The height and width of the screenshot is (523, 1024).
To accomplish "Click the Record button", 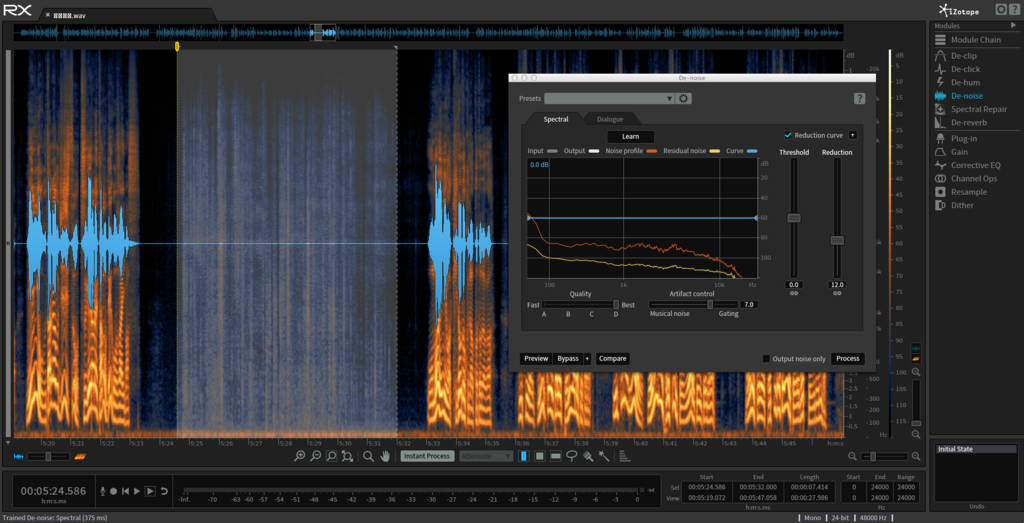I will pyautogui.click(x=114, y=490).
